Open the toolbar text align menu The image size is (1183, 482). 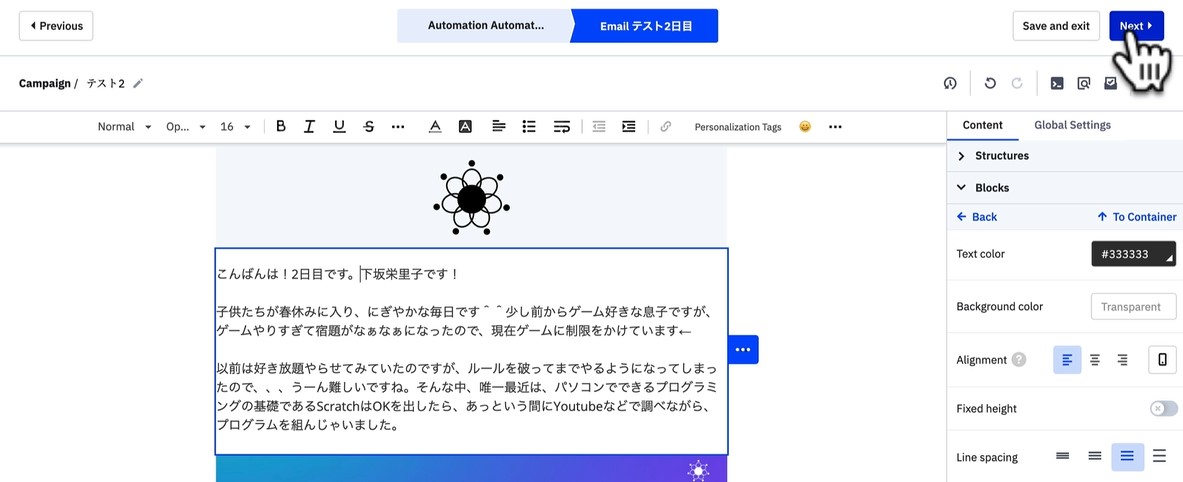pyautogui.click(x=499, y=127)
